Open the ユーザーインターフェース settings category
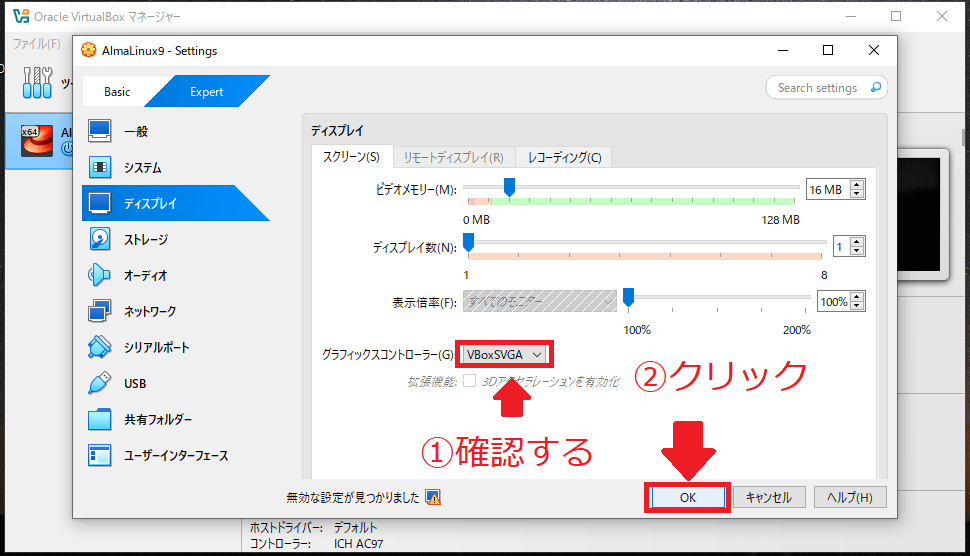Screen dimensions: 970x556 coord(175,456)
